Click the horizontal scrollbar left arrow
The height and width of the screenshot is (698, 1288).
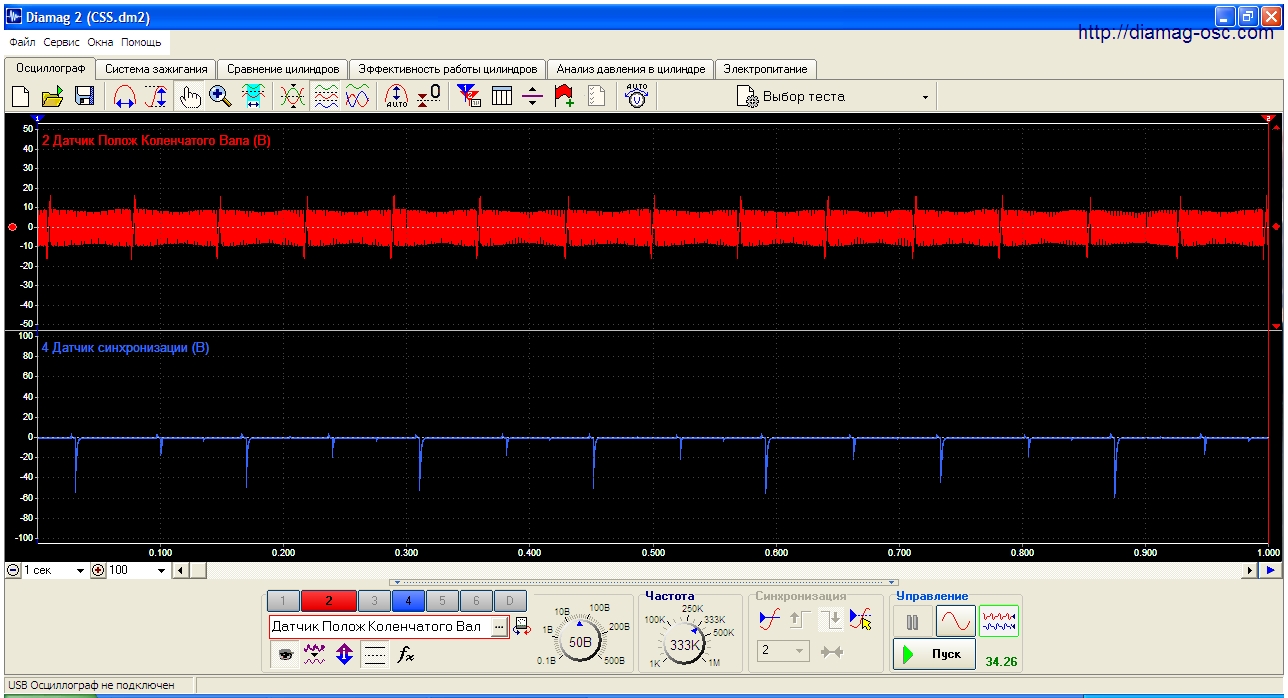(180, 570)
